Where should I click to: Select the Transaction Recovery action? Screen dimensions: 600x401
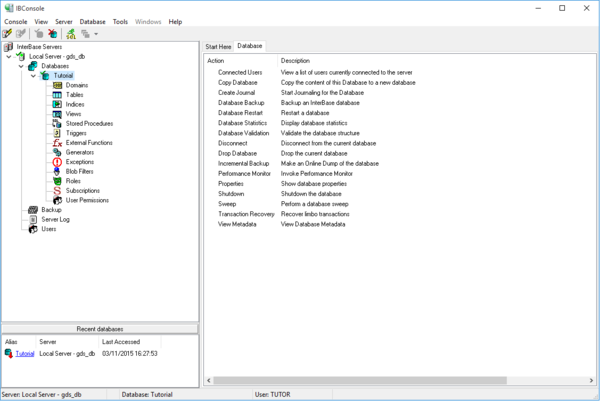[246, 214]
